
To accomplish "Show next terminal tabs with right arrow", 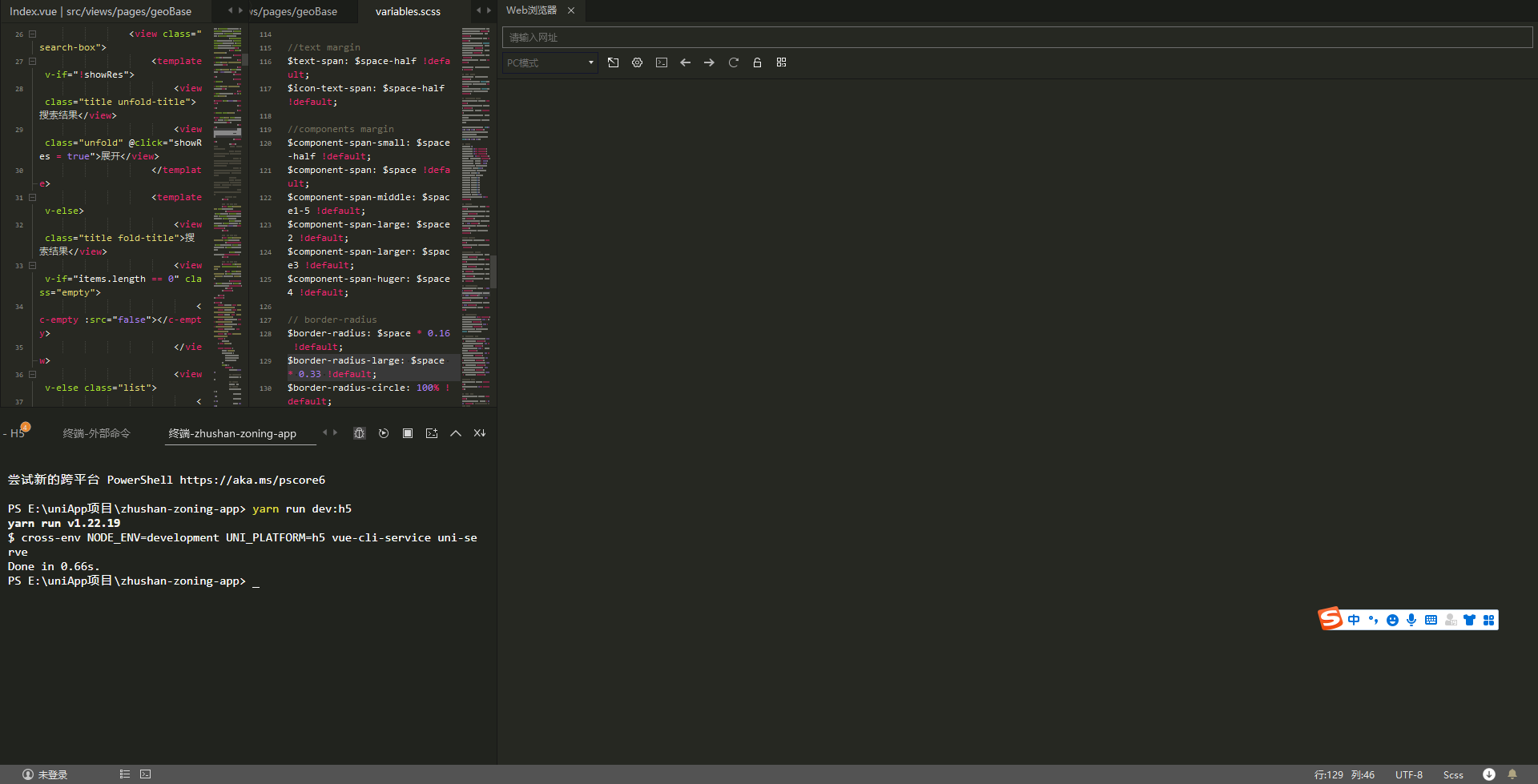I will 335,432.
